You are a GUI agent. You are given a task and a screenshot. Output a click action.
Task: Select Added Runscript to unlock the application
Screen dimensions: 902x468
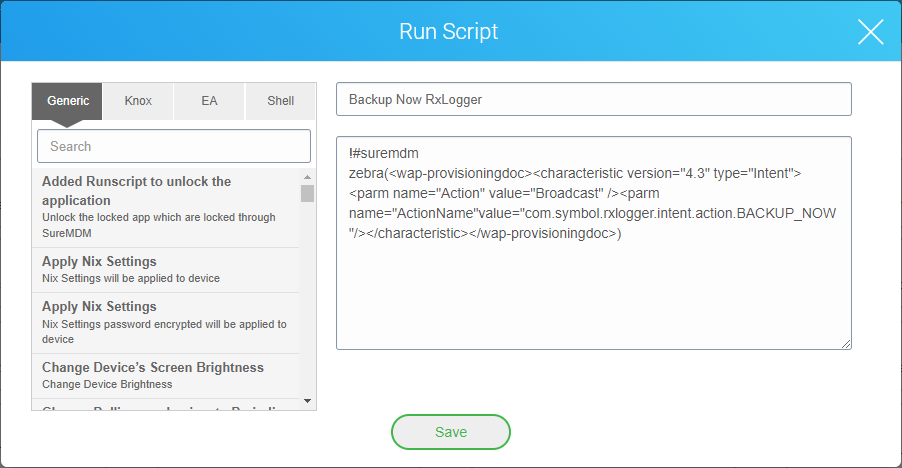tap(165, 198)
